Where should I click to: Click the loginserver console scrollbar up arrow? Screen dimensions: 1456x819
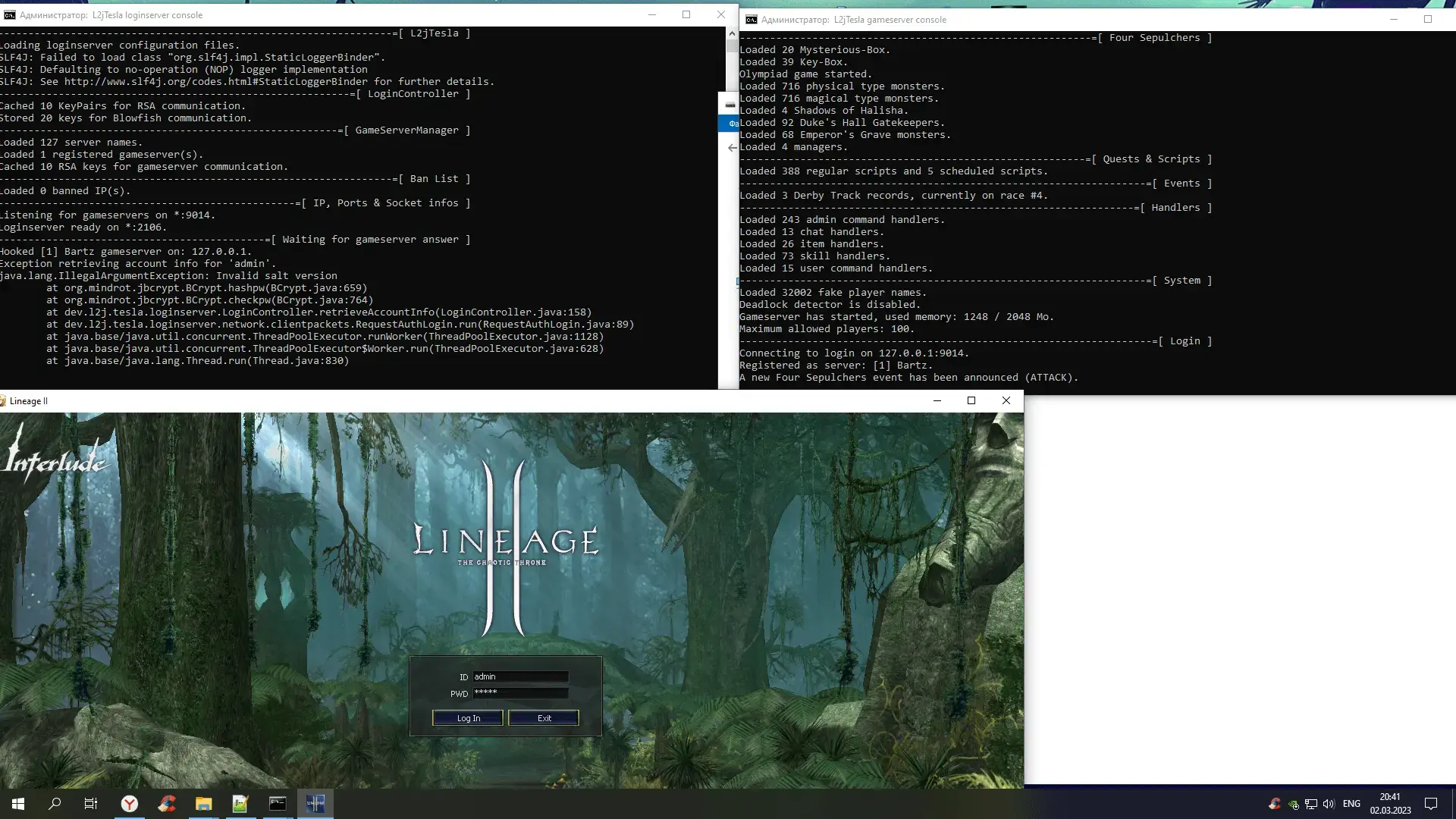pyautogui.click(x=732, y=33)
